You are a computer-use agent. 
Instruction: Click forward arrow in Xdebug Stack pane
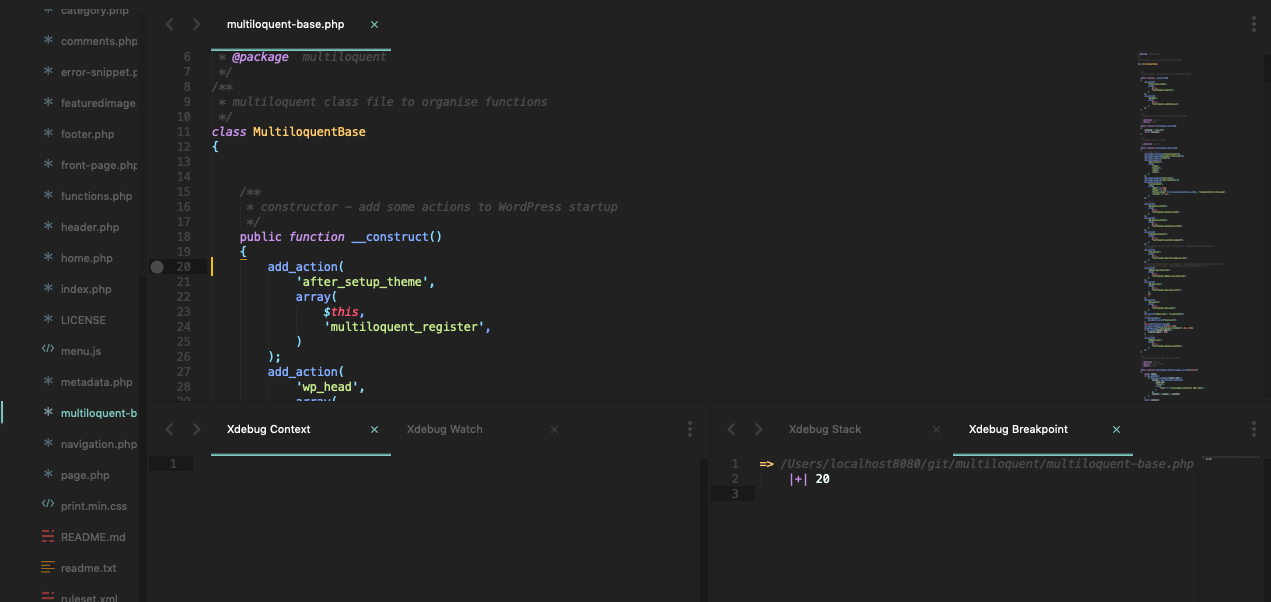tap(758, 429)
